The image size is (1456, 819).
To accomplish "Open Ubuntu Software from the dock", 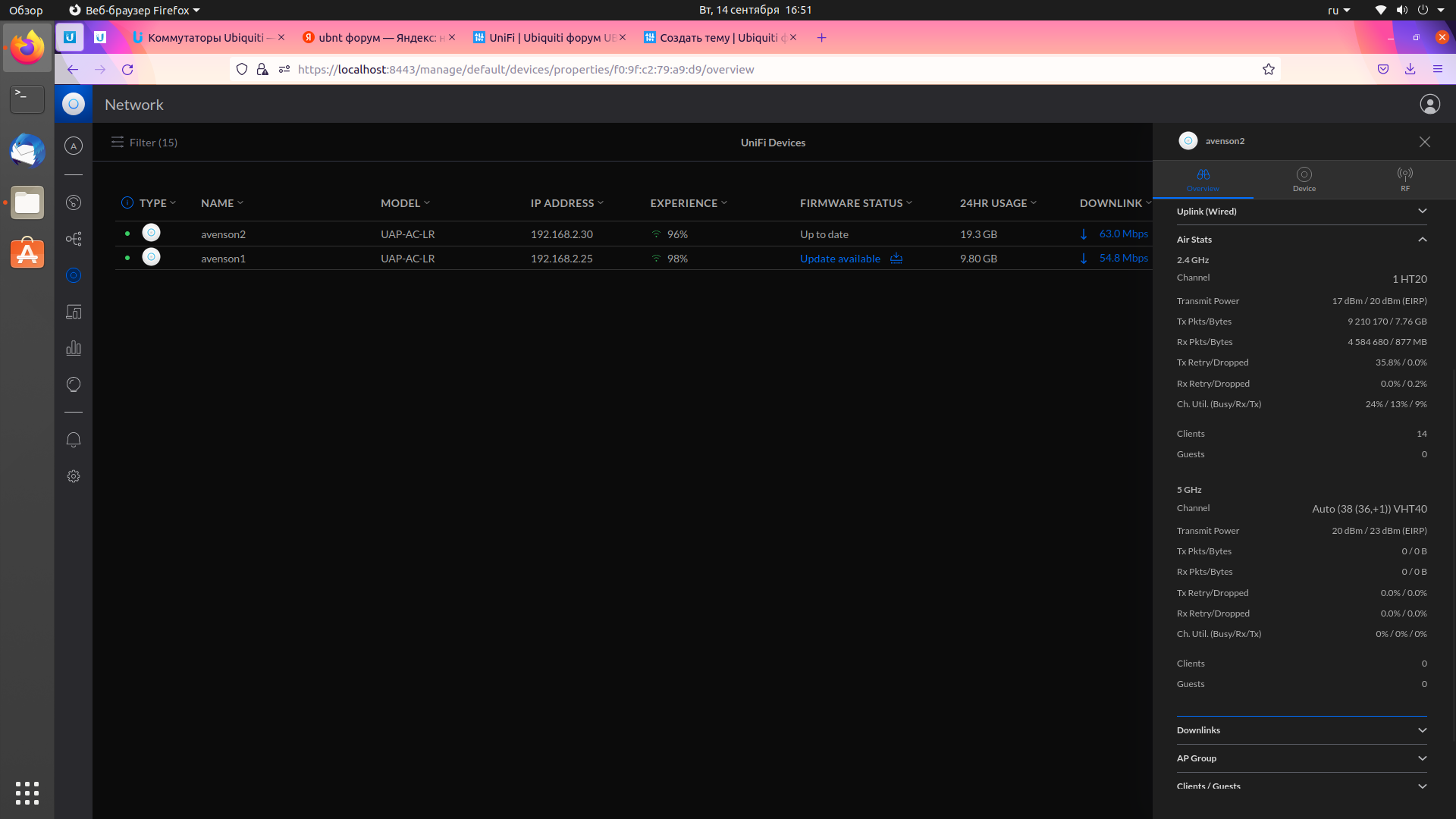I will click(x=27, y=253).
